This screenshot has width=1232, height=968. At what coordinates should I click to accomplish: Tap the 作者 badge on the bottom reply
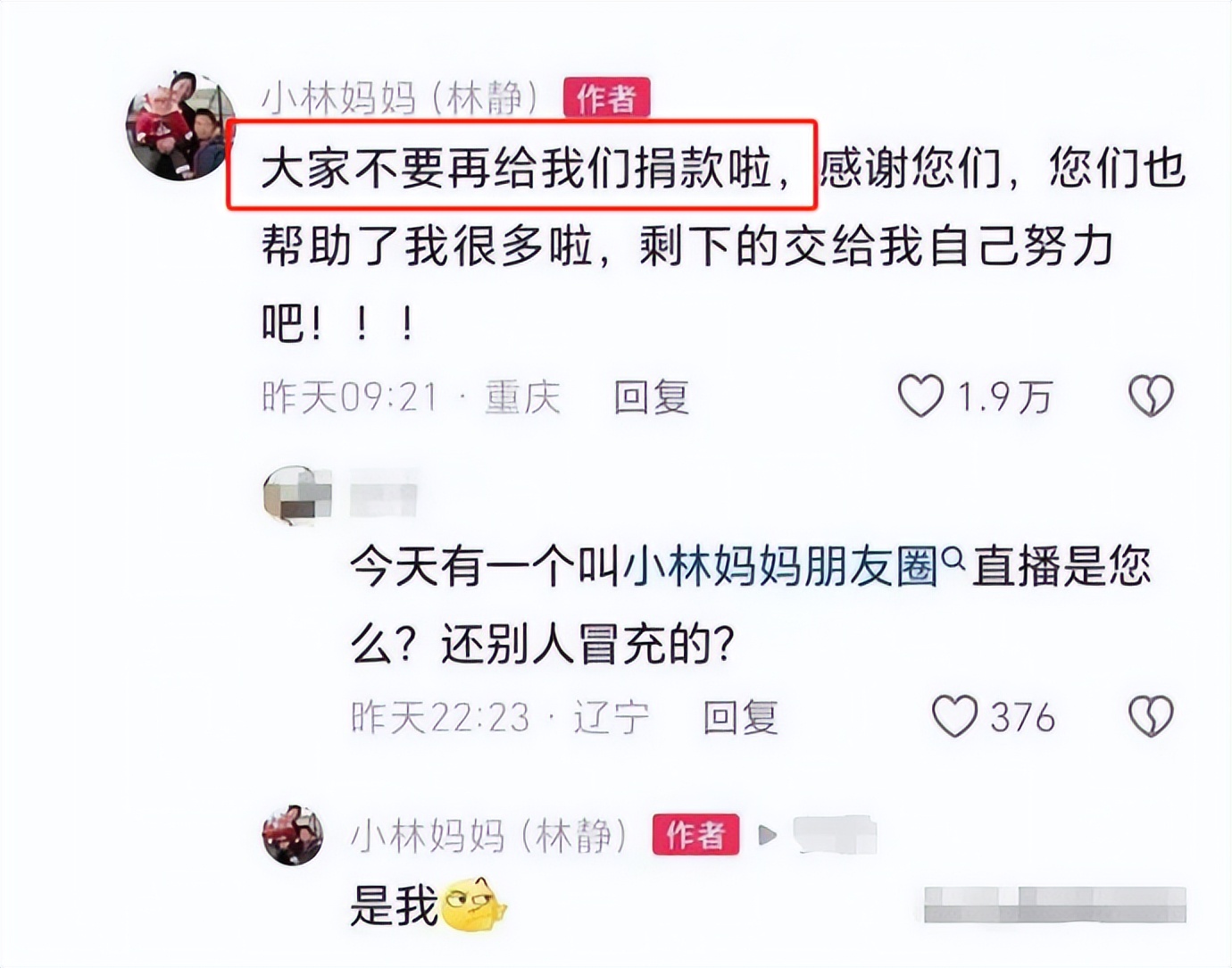(x=695, y=835)
